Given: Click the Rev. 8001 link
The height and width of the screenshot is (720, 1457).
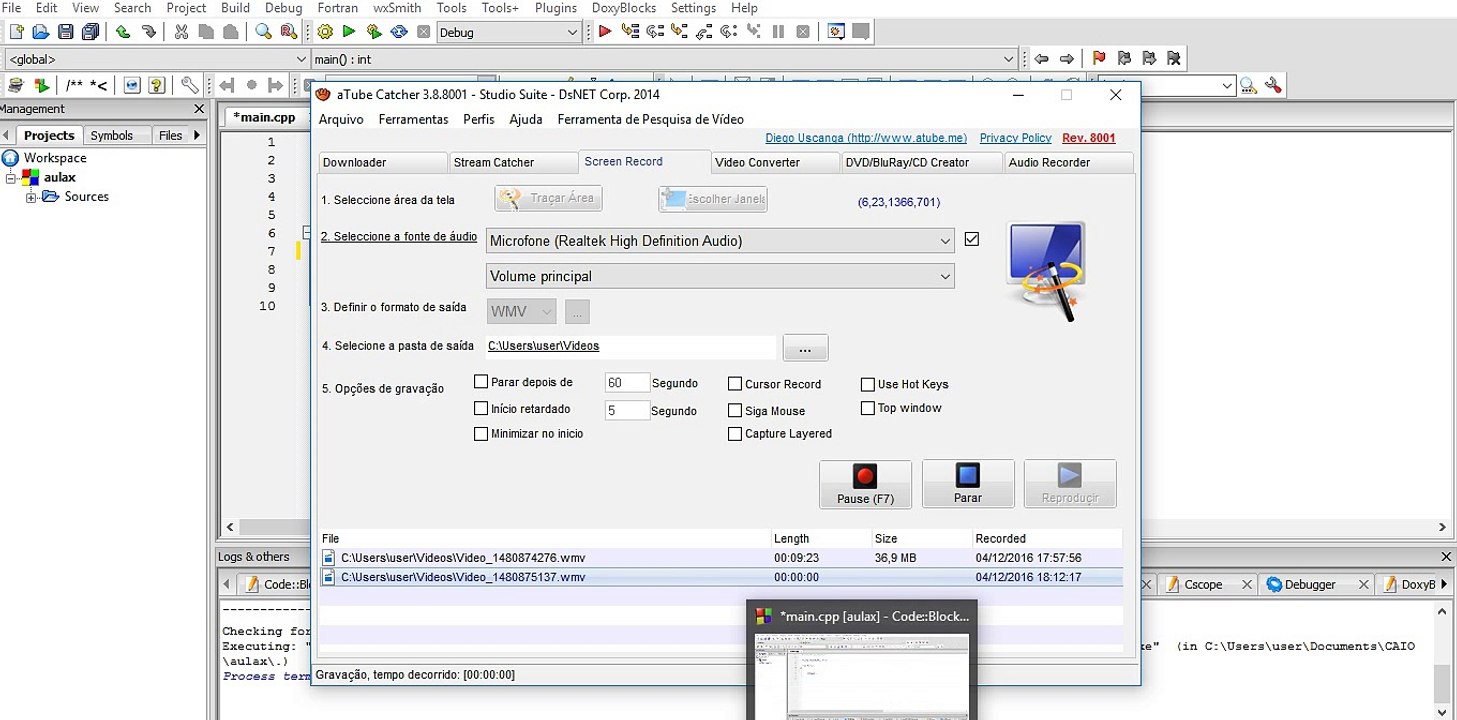Looking at the screenshot, I should (1088, 138).
